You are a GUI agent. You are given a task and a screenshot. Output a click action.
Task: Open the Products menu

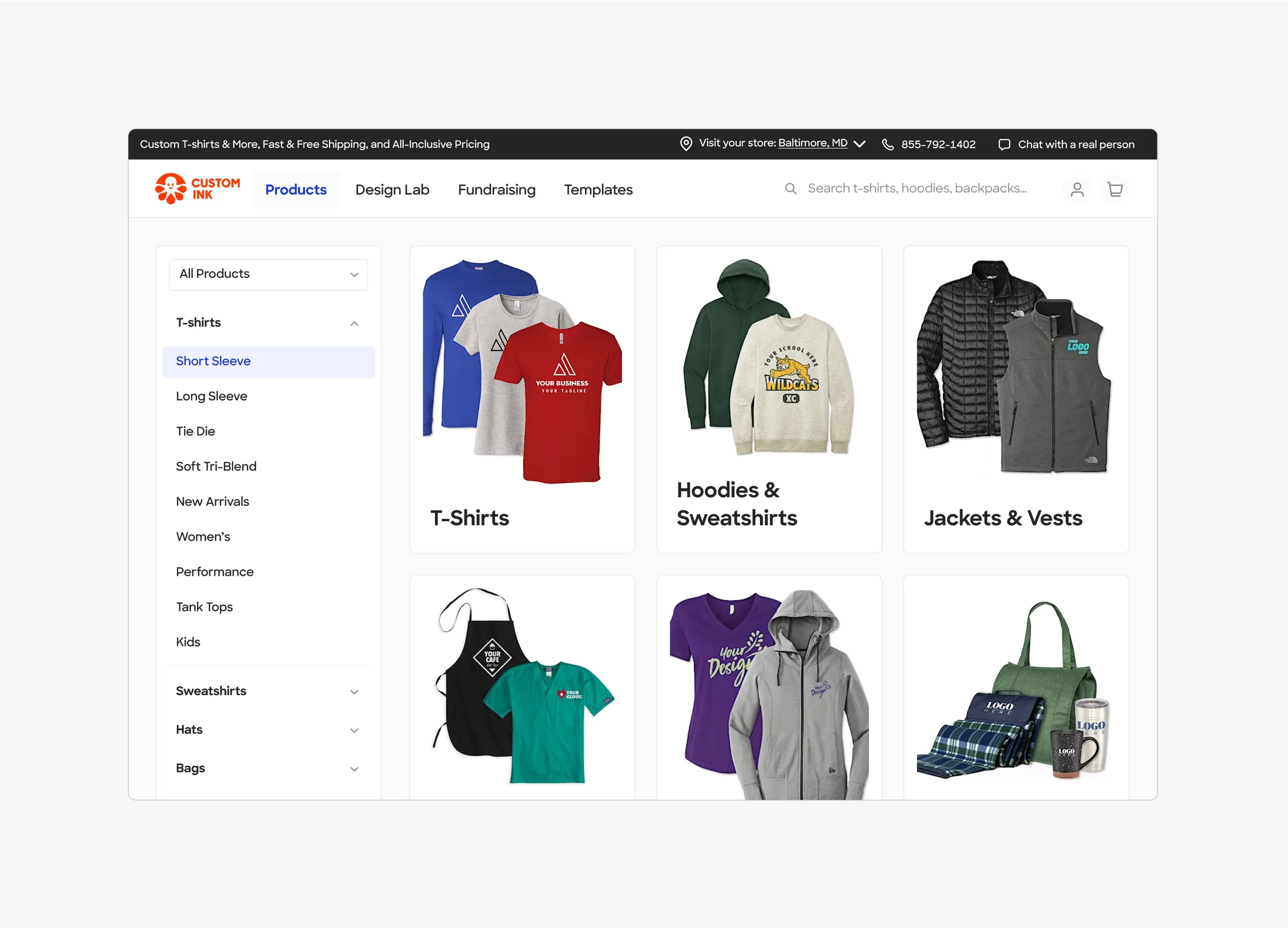296,189
